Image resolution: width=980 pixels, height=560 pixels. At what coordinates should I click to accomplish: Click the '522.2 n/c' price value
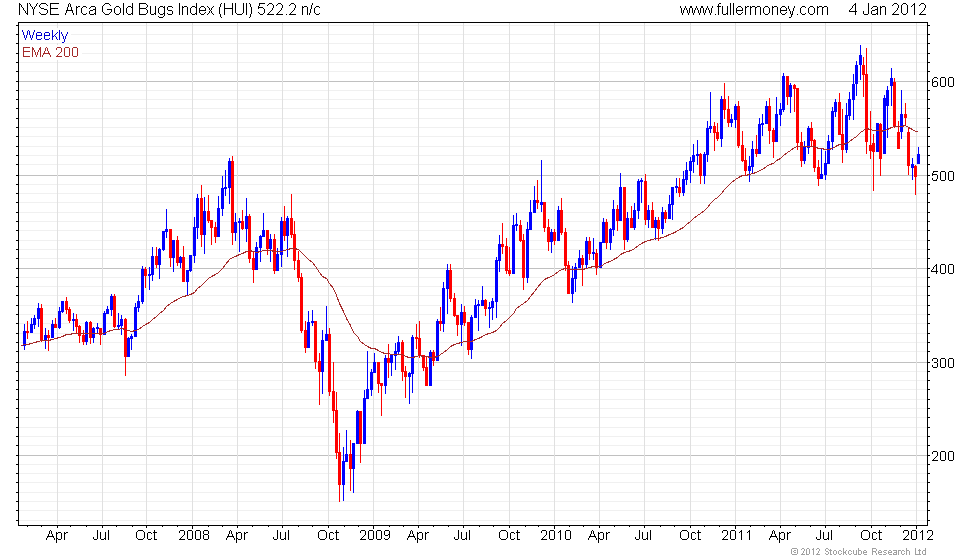tap(289, 10)
